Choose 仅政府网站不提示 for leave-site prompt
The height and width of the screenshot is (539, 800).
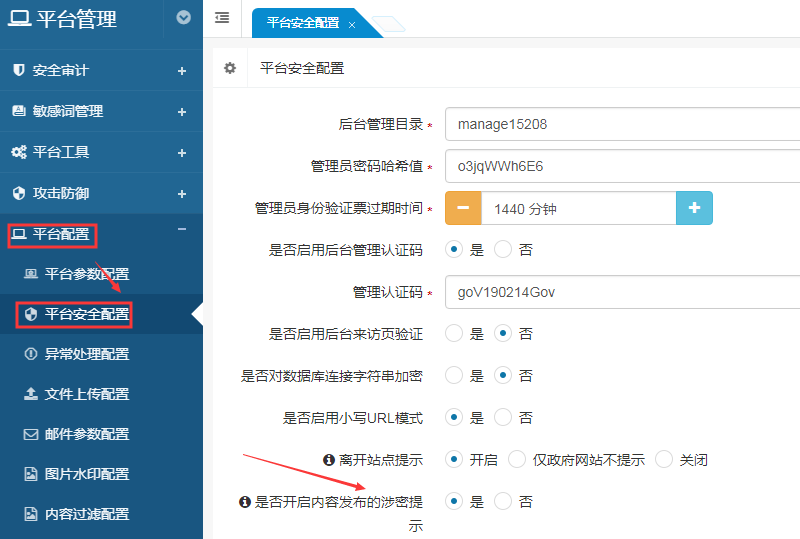pyautogui.click(x=517, y=460)
